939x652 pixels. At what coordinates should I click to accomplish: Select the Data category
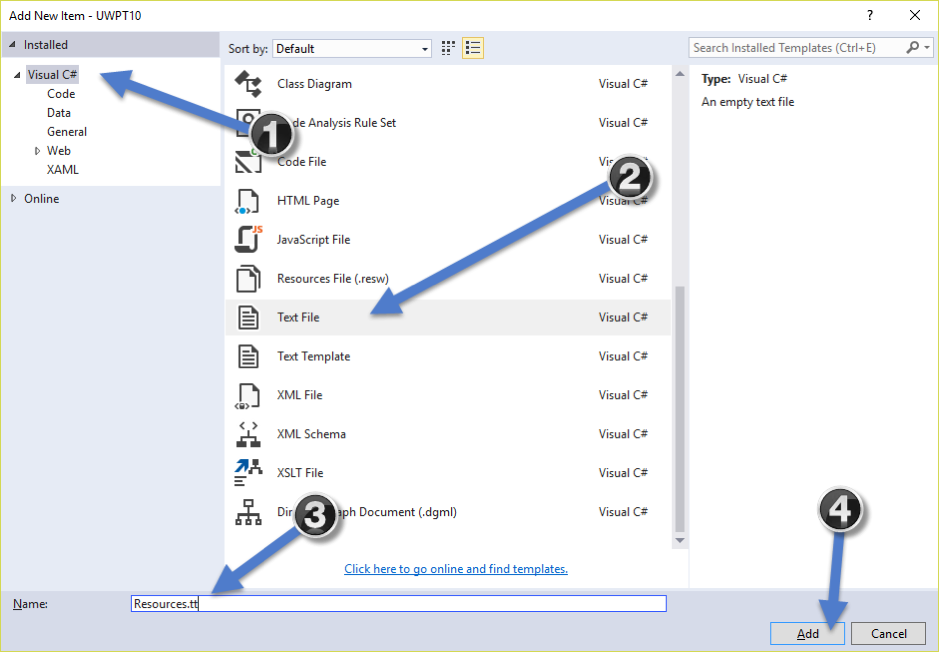[x=60, y=112]
